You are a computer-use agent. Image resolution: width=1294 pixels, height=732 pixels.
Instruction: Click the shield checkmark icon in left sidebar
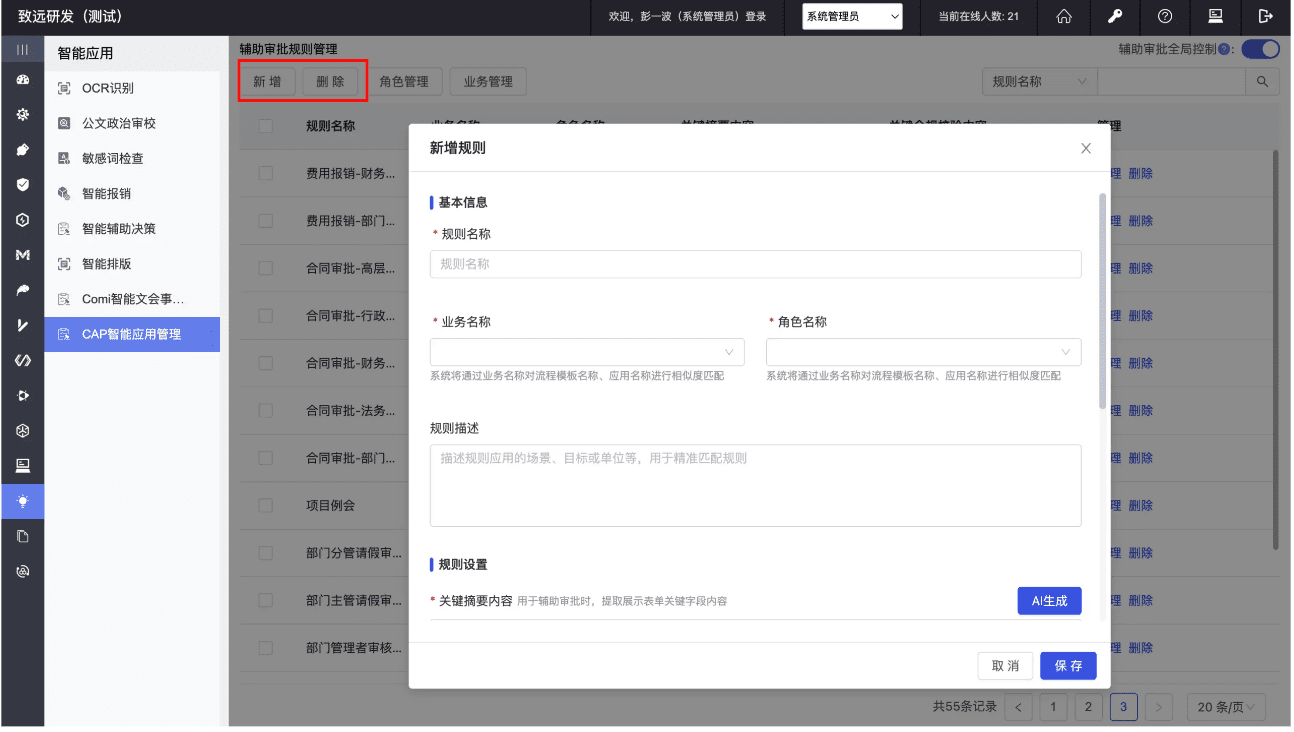point(22,185)
